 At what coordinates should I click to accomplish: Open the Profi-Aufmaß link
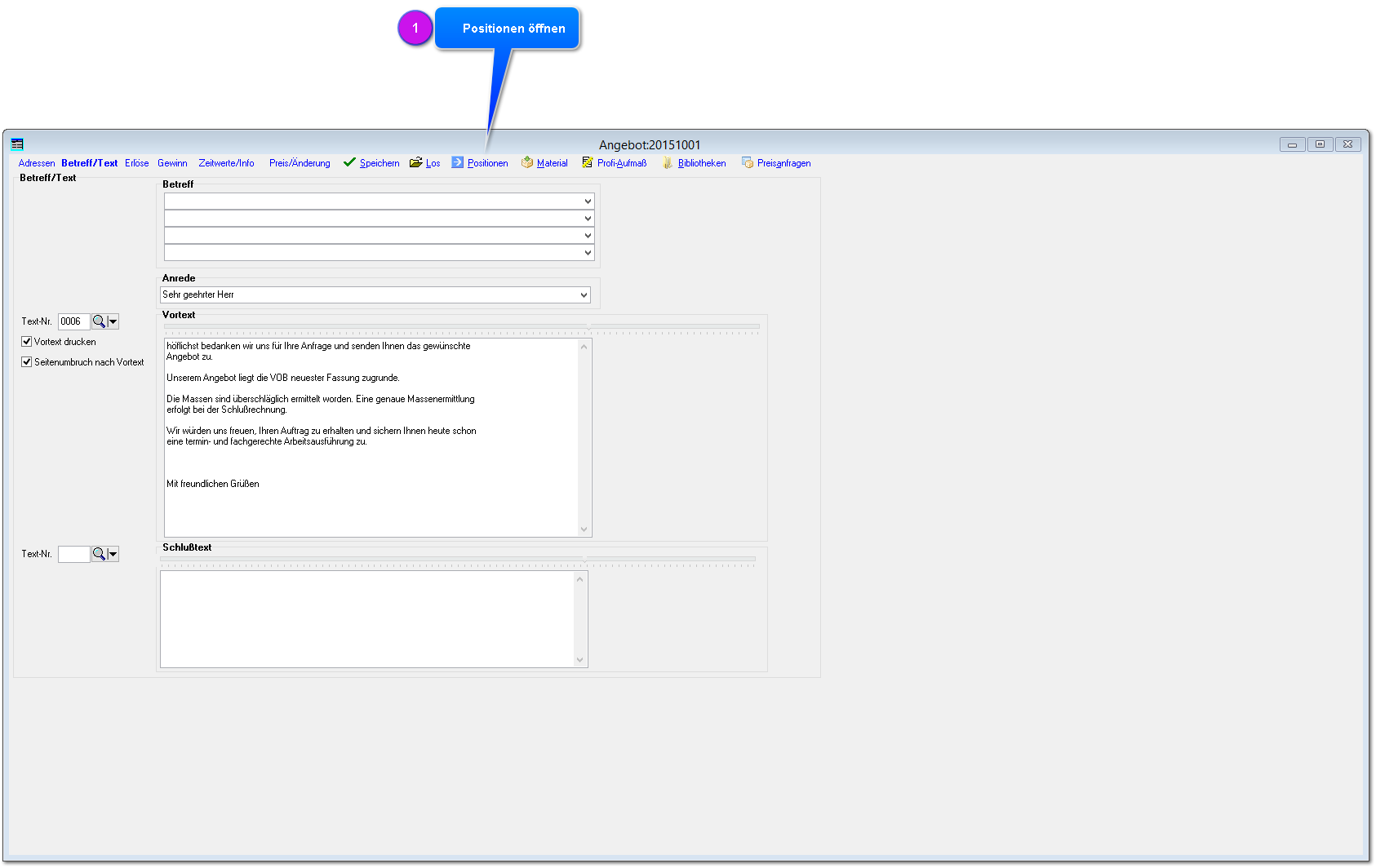pyautogui.click(x=622, y=163)
